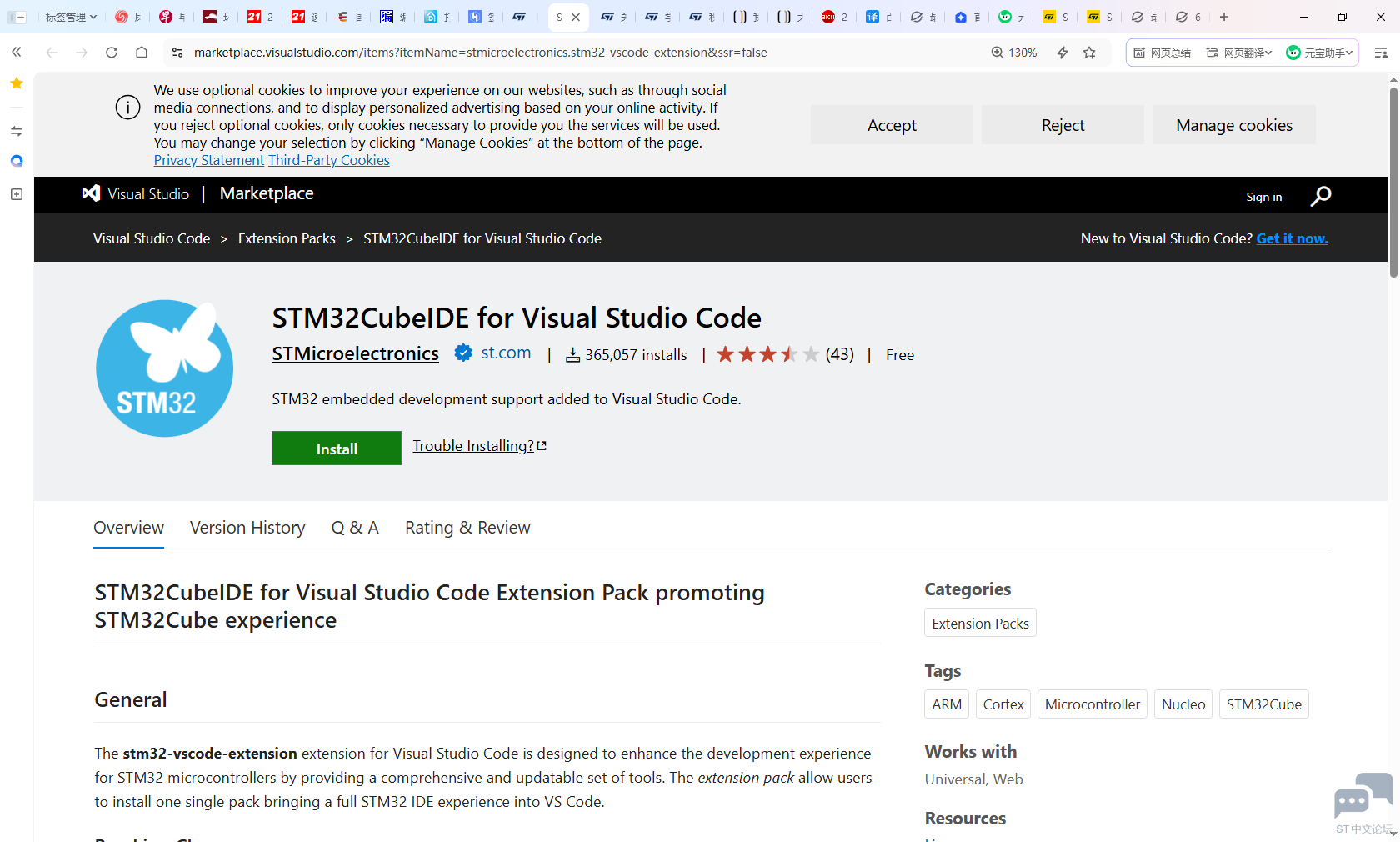Switch to the Version History tab
This screenshot has height=842, width=1400.
click(247, 528)
